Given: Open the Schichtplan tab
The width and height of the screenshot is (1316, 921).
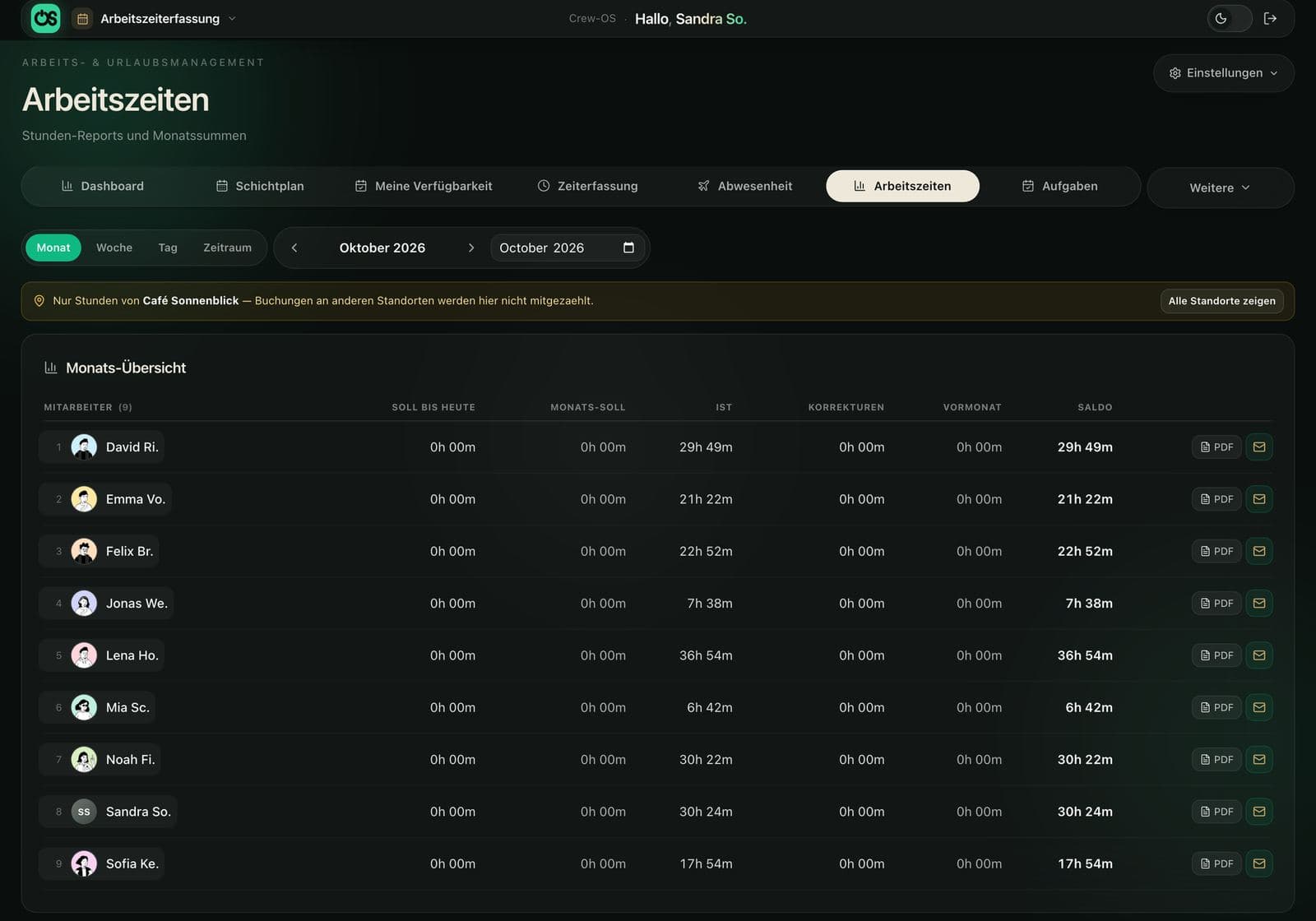Looking at the screenshot, I should (260, 186).
